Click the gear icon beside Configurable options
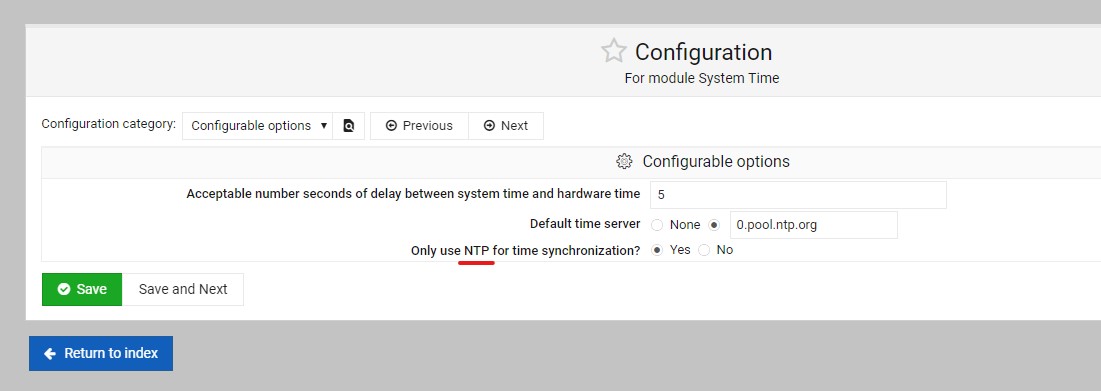The image size is (1101, 391). pyautogui.click(x=624, y=161)
